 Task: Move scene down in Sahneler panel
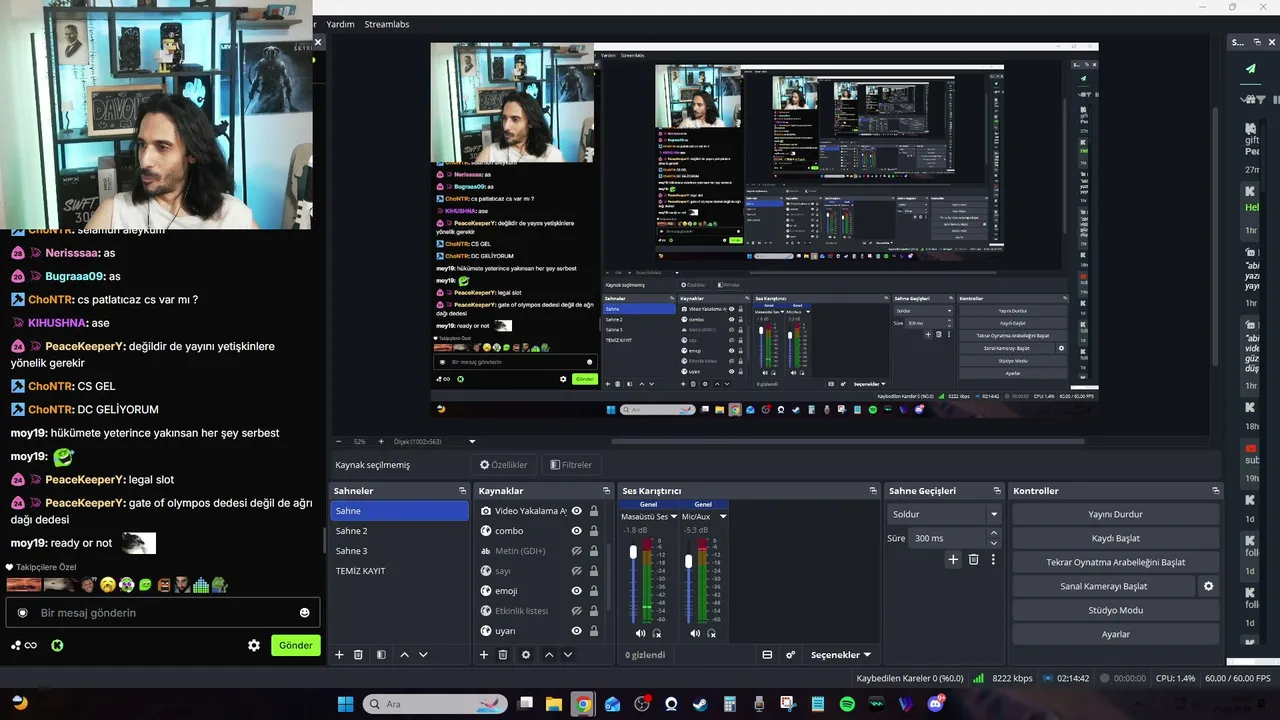point(423,655)
